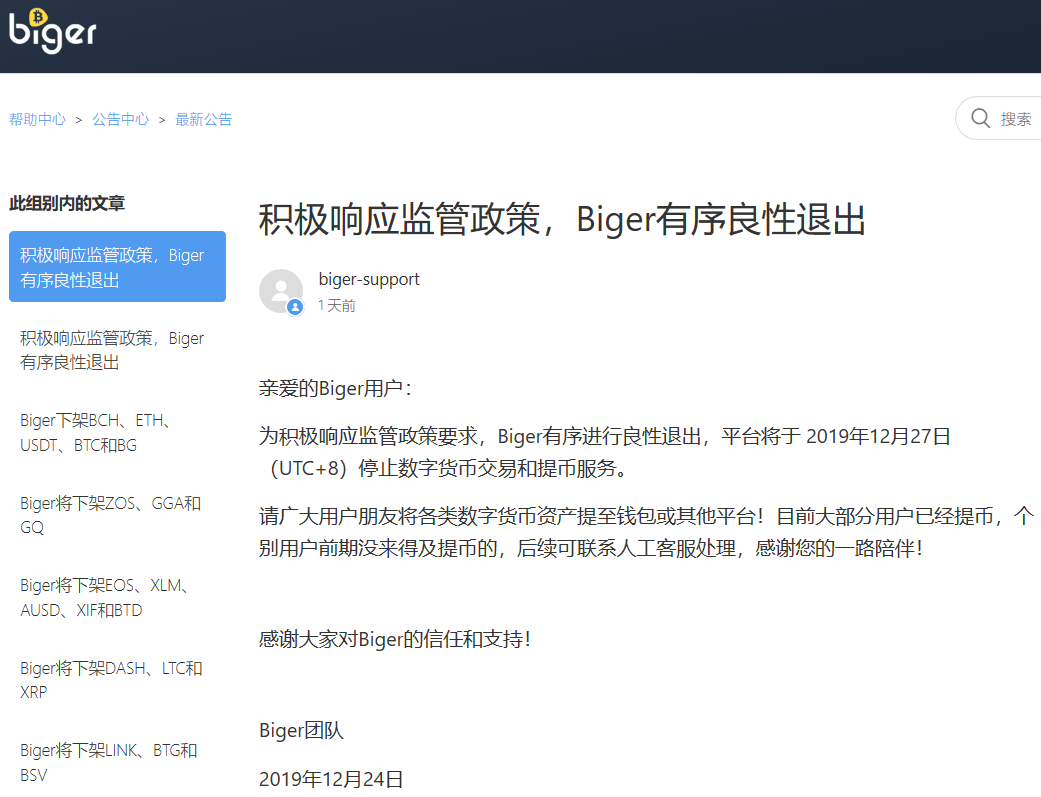Click the user badge on the avatar

[295, 307]
